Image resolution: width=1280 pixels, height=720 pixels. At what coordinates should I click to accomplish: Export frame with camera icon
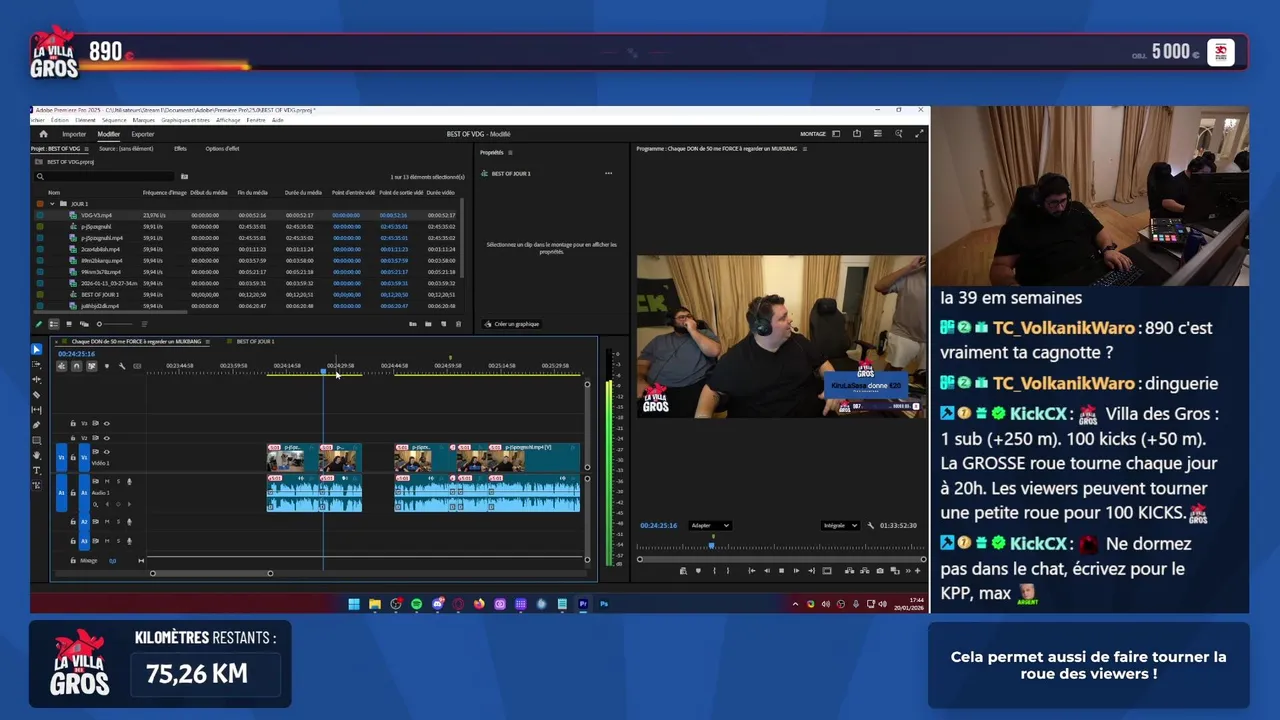[880, 571]
